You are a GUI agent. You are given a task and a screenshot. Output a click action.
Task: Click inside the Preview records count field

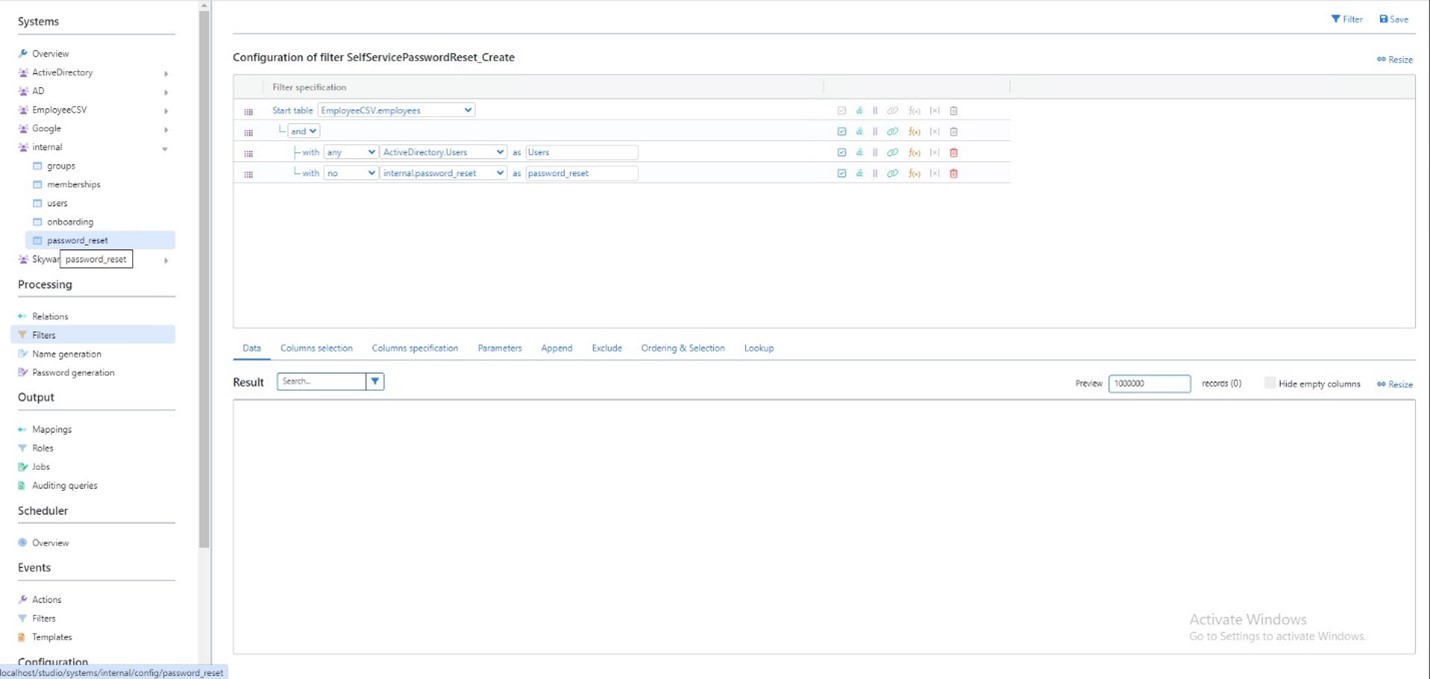pos(1148,383)
